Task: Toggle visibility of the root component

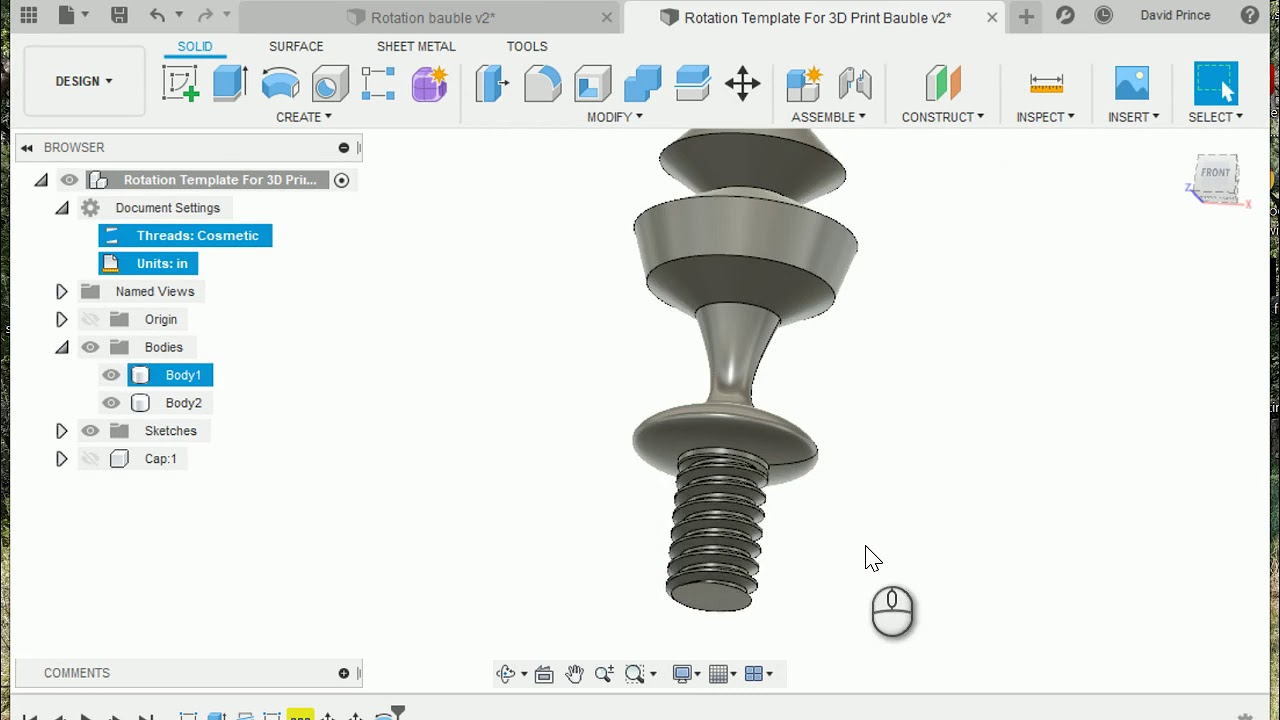Action: pyautogui.click(x=69, y=180)
